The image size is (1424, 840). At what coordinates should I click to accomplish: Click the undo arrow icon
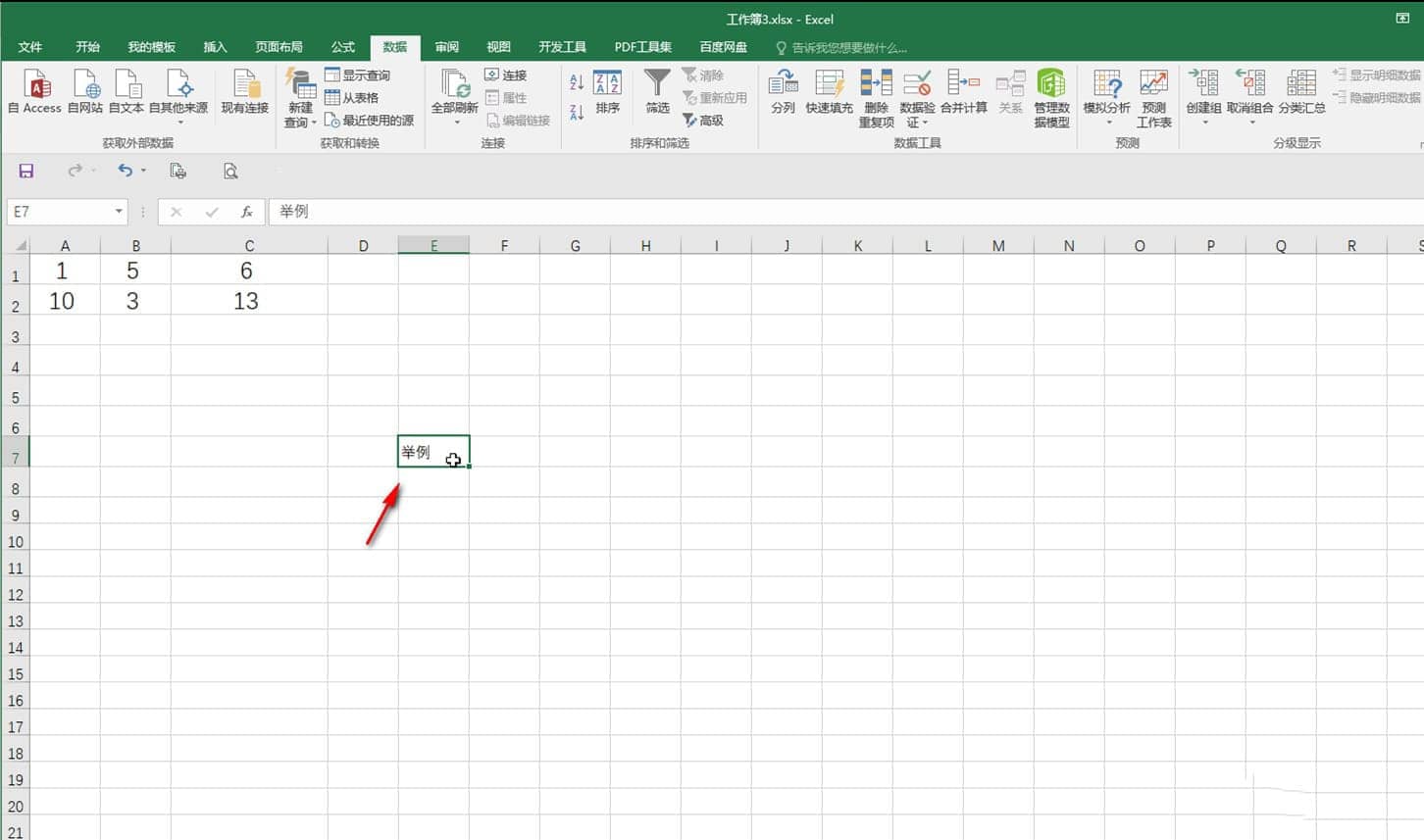pyautogui.click(x=125, y=171)
